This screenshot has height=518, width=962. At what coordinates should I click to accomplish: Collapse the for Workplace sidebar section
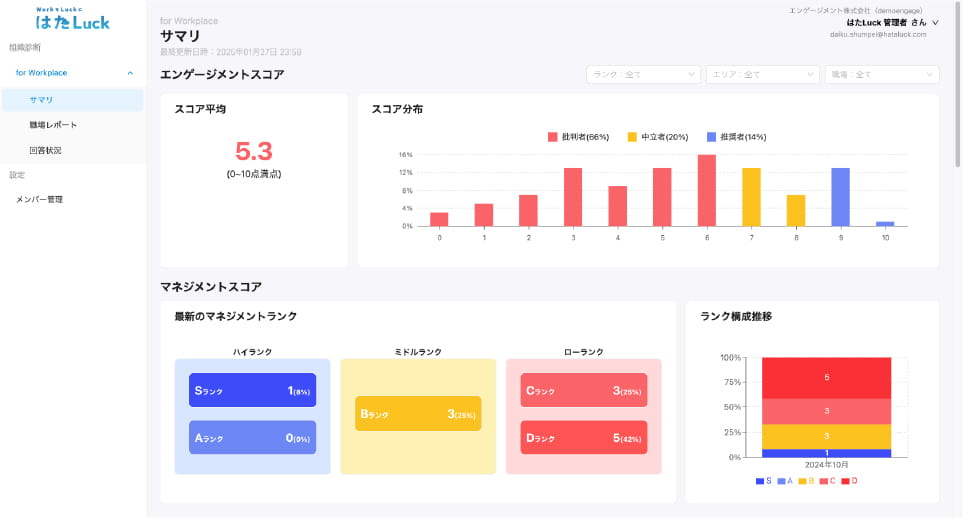pos(130,73)
